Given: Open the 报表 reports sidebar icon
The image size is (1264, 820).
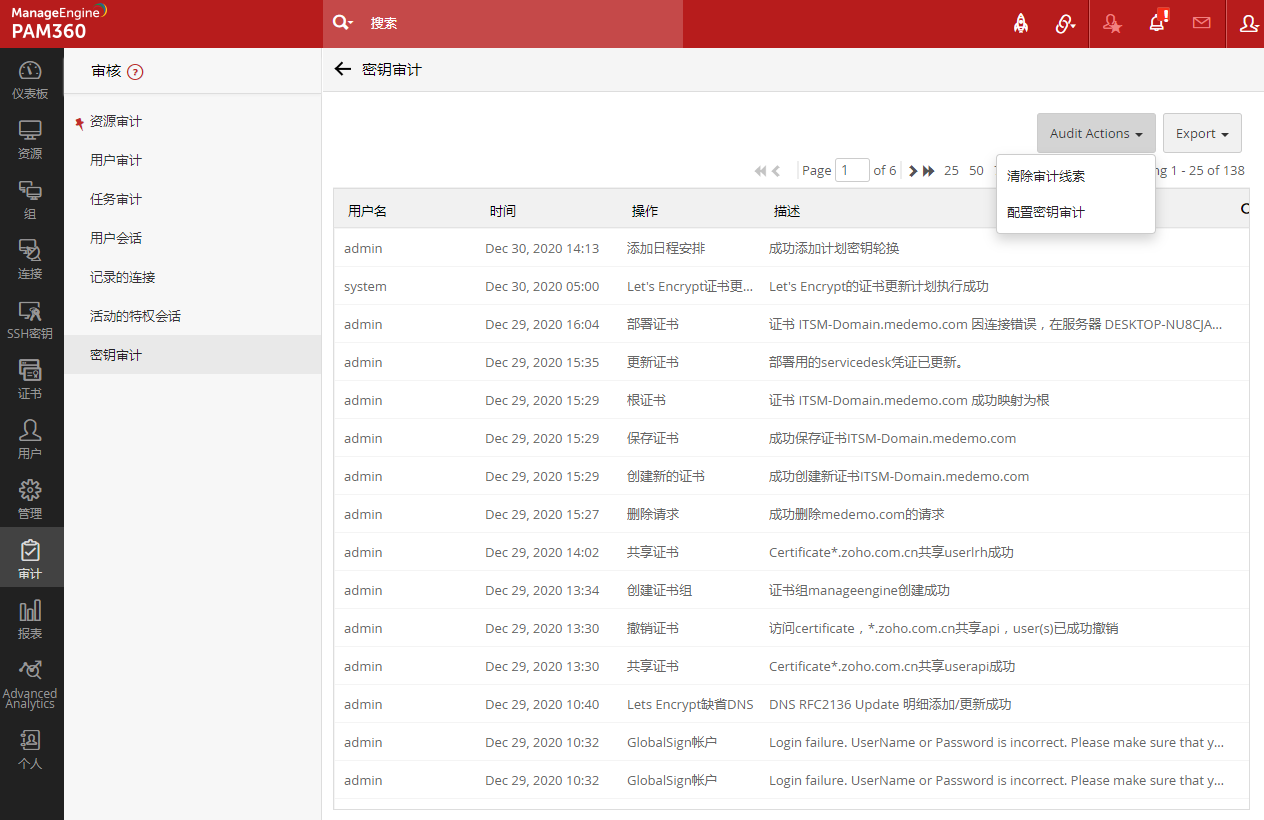Looking at the screenshot, I should [x=30, y=619].
